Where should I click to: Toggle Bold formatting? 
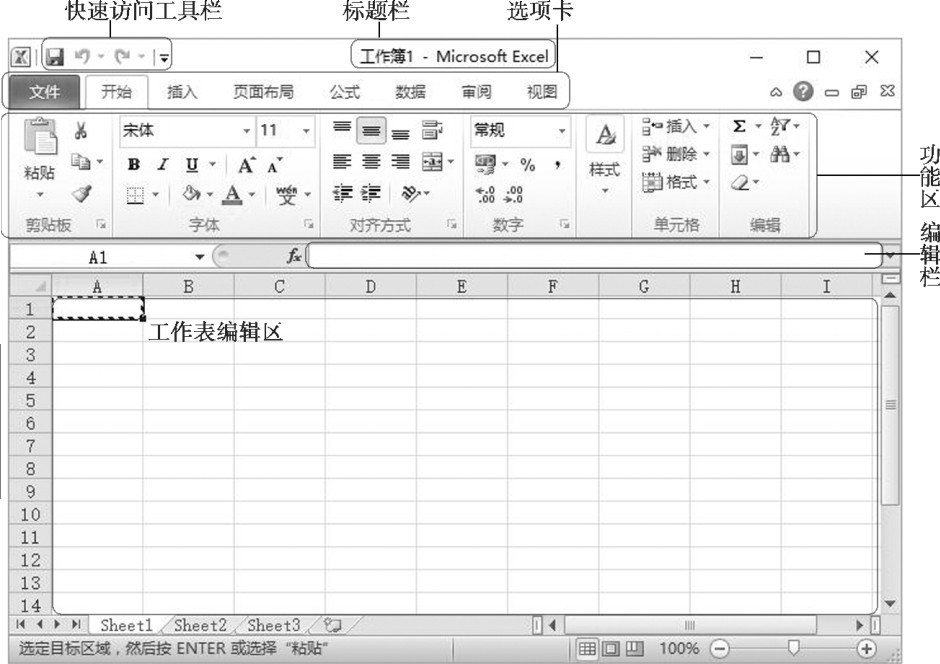click(134, 164)
